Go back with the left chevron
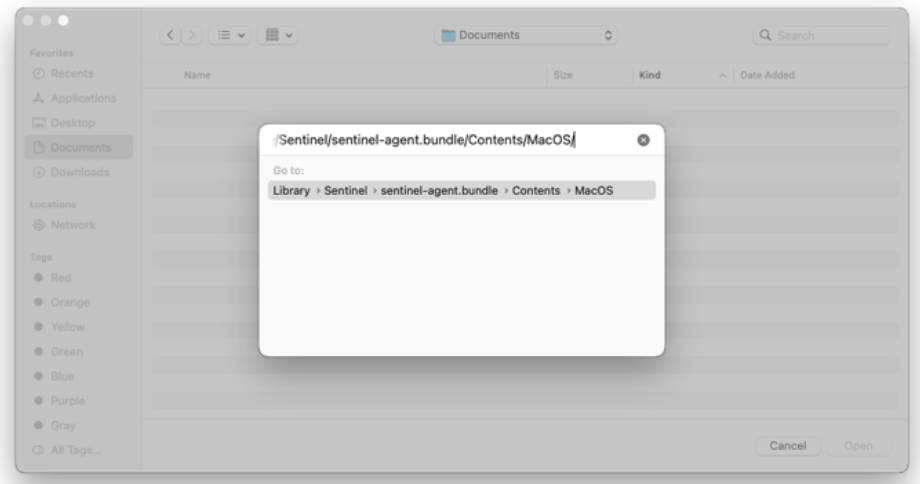The width and height of the screenshot is (920, 484). tap(170, 35)
